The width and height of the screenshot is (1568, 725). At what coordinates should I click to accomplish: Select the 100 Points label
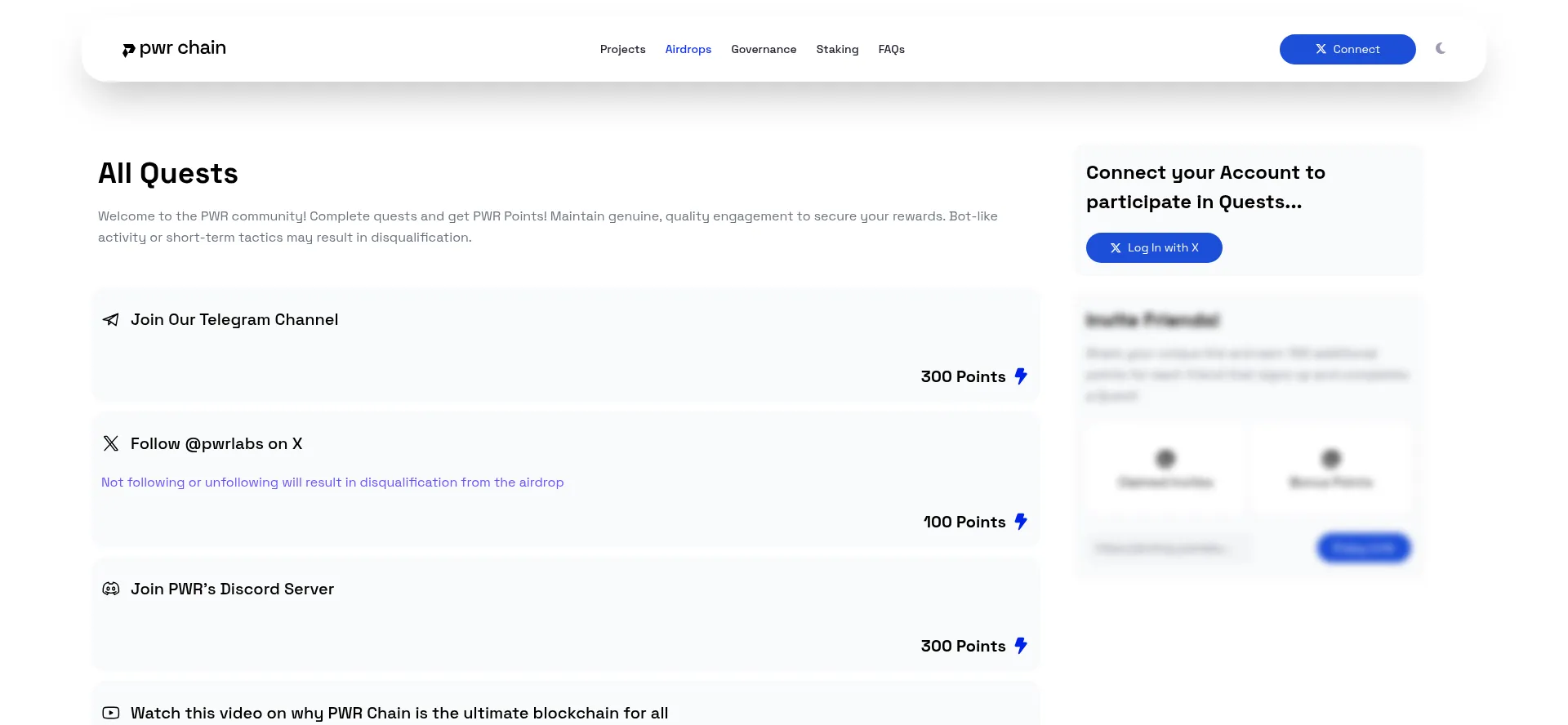pos(964,522)
